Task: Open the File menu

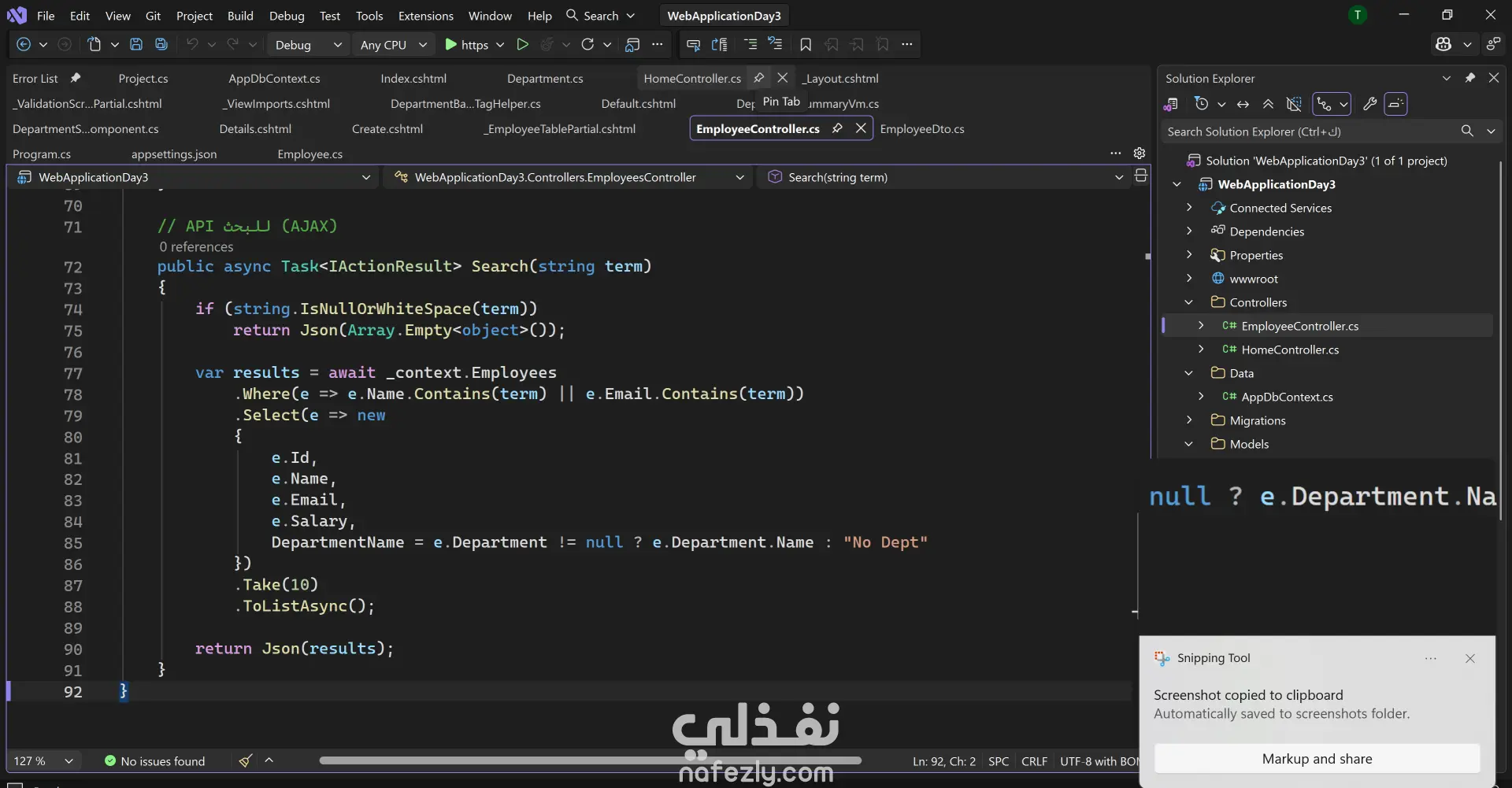Action: click(46, 16)
